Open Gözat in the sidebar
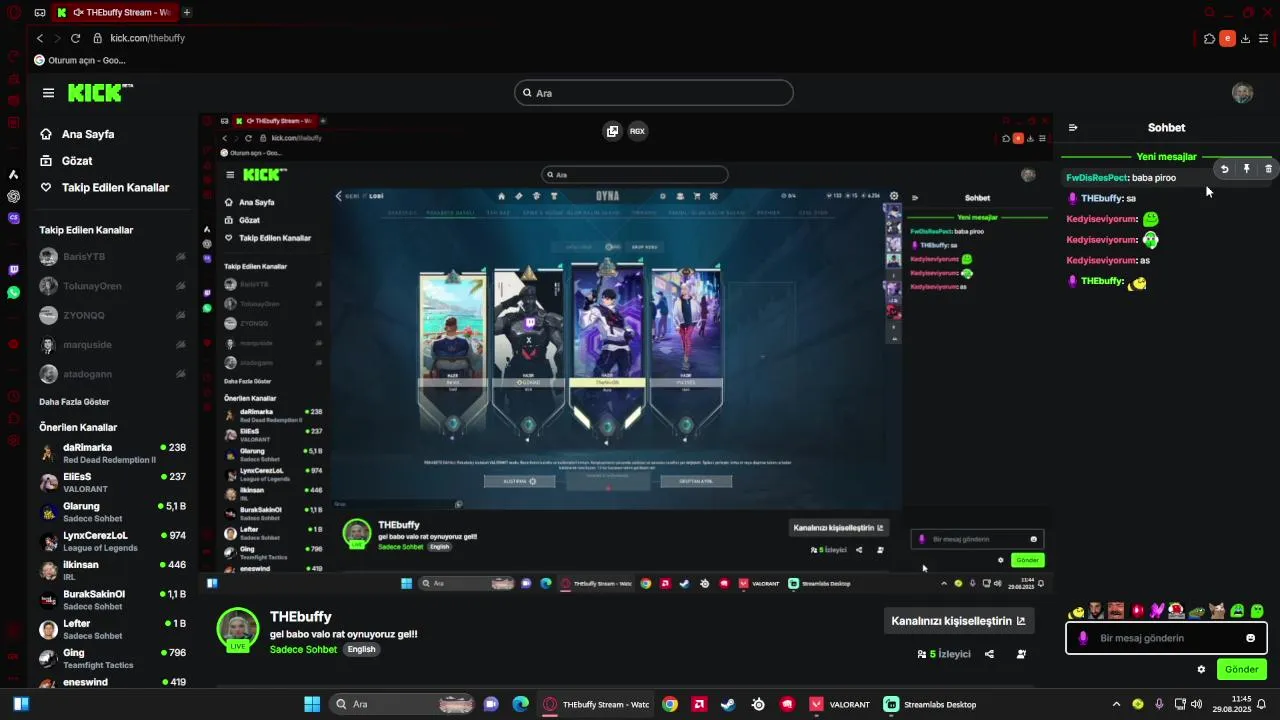The width and height of the screenshot is (1280, 720). coord(66,161)
